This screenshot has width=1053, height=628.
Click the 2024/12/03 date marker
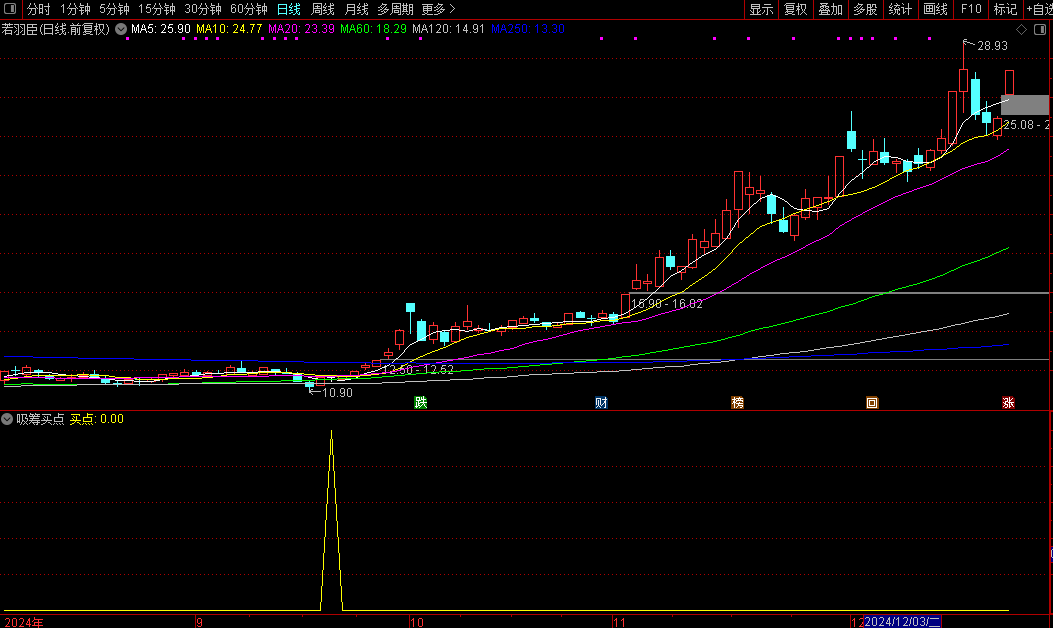click(903, 622)
